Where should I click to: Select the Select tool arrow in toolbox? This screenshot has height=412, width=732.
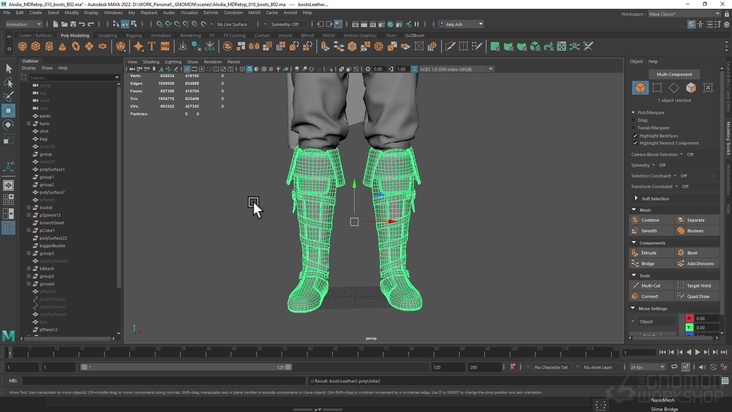pos(8,69)
